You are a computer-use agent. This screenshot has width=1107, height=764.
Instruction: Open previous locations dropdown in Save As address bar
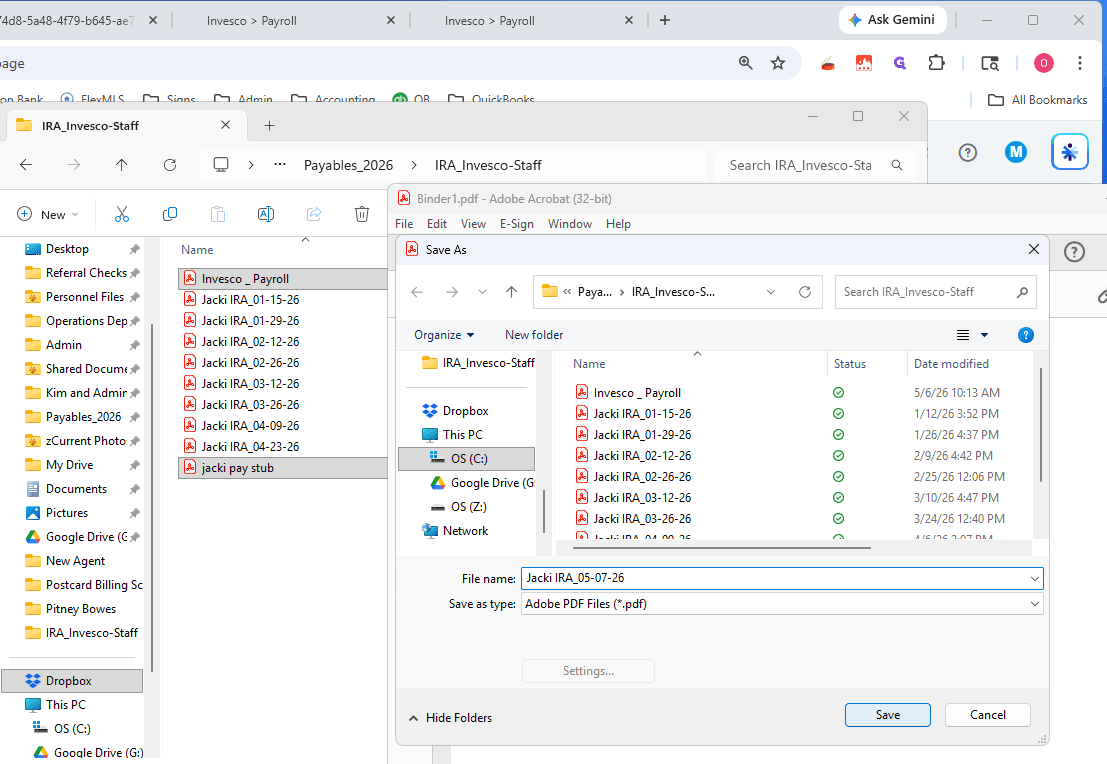click(771, 292)
